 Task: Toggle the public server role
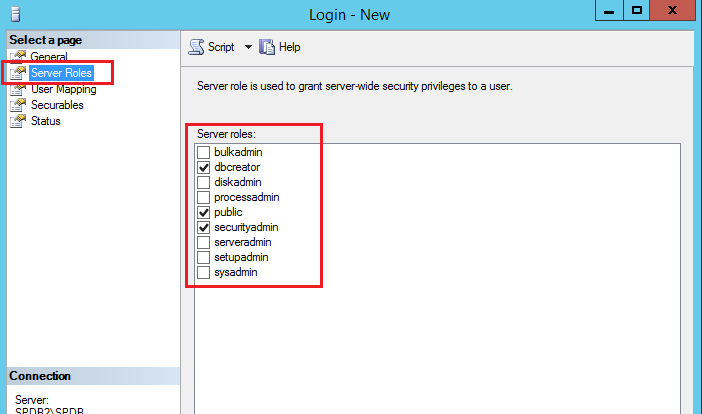point(204,212)
